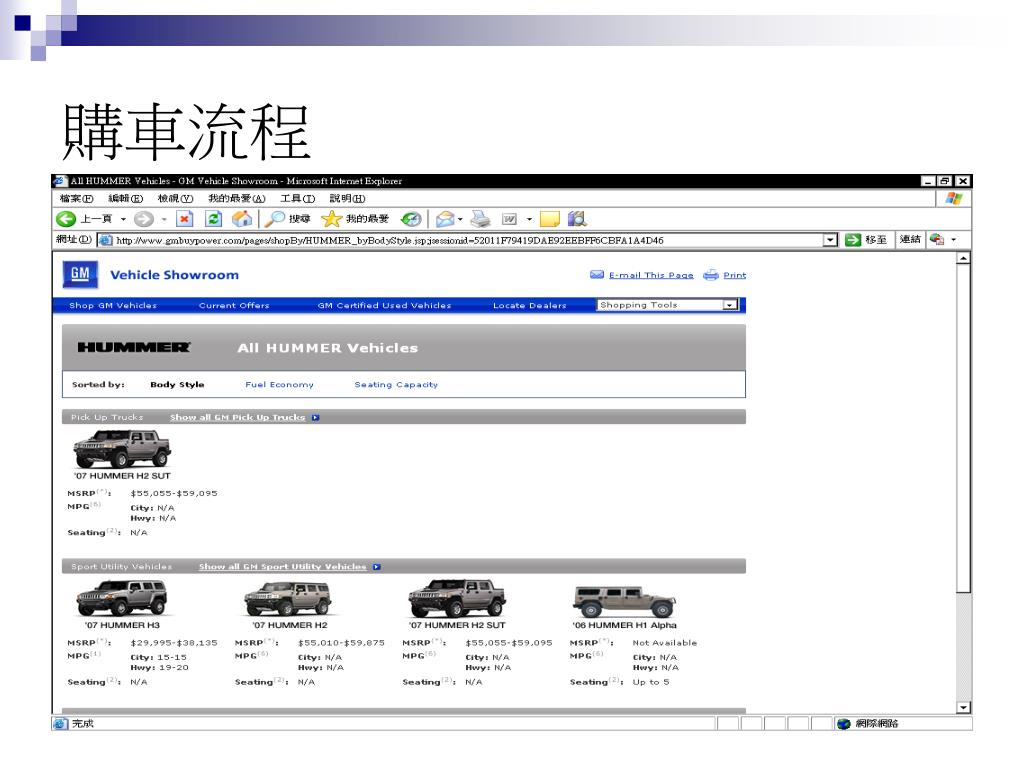Click the links bar extra icon
The width and height of the screenshot is (1024, 768).
[x=937, y=240]
